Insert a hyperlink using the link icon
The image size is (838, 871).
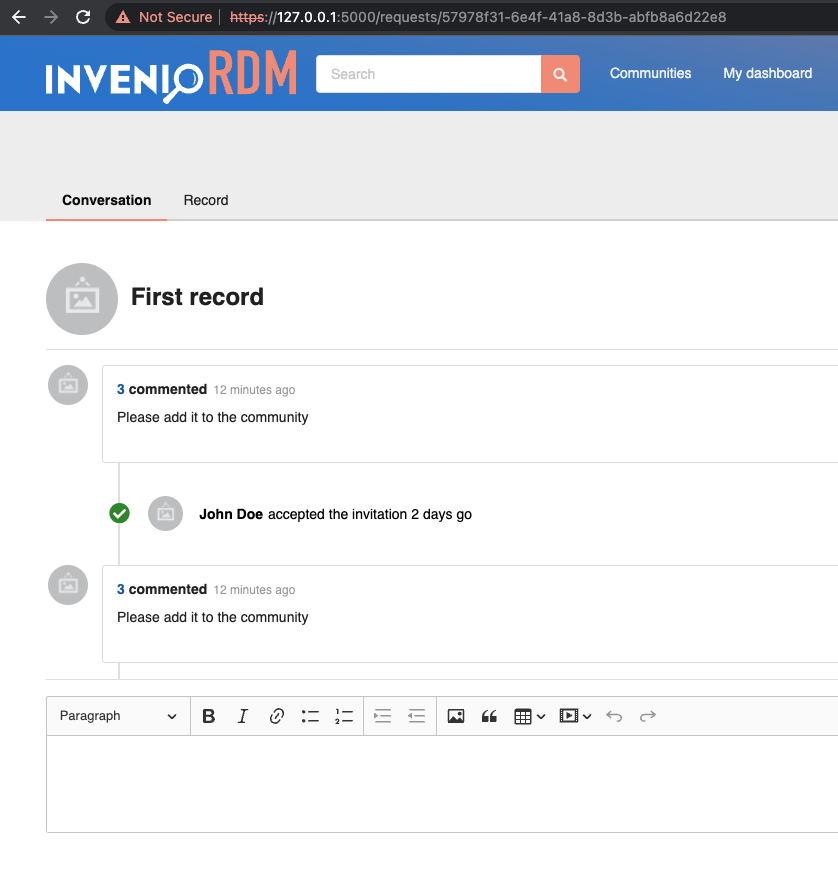(x=276, y=716)
